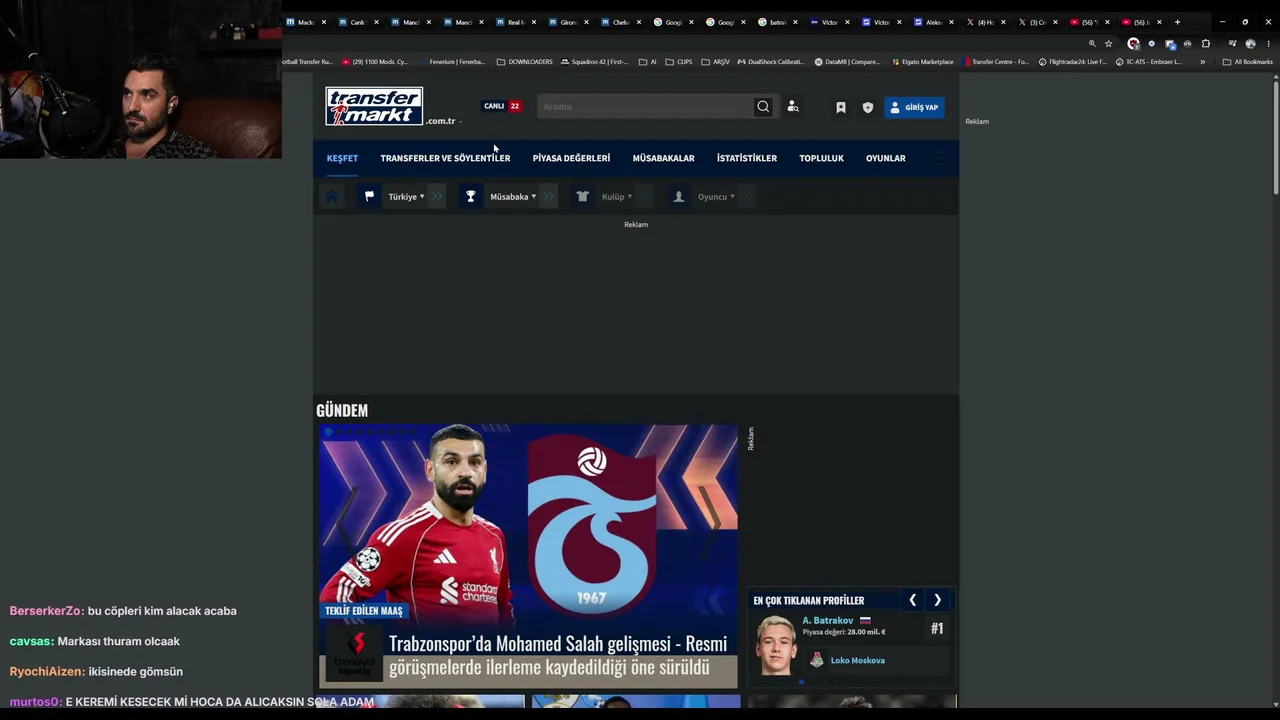
Task: Show more bookmarks with the overflow chevron
Action: 1202,62
